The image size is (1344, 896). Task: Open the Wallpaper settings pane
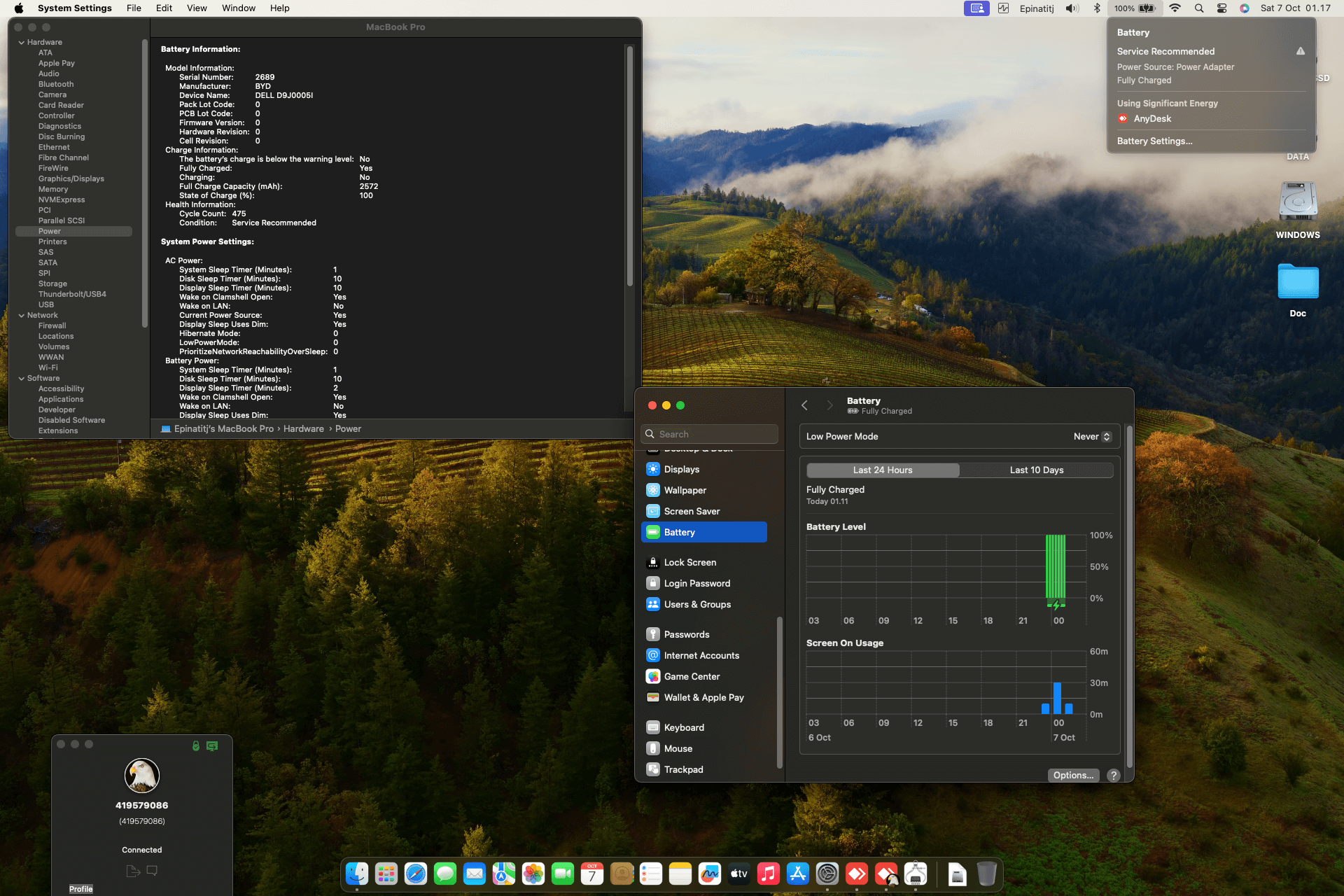[x=685, y=490]
